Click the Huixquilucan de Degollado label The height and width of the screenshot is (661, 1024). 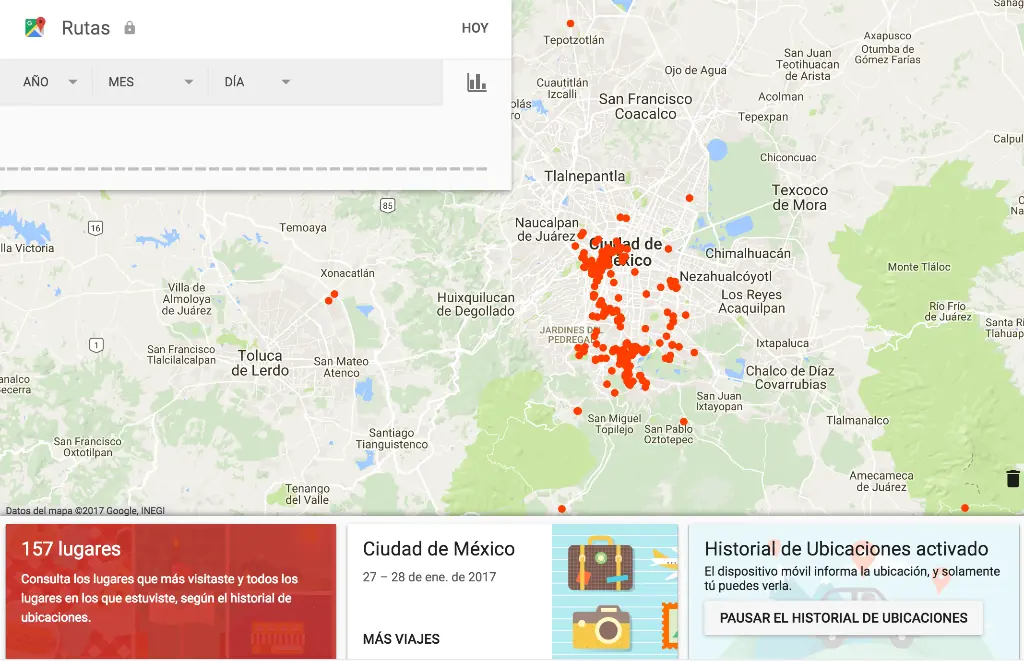click(475, 304)
